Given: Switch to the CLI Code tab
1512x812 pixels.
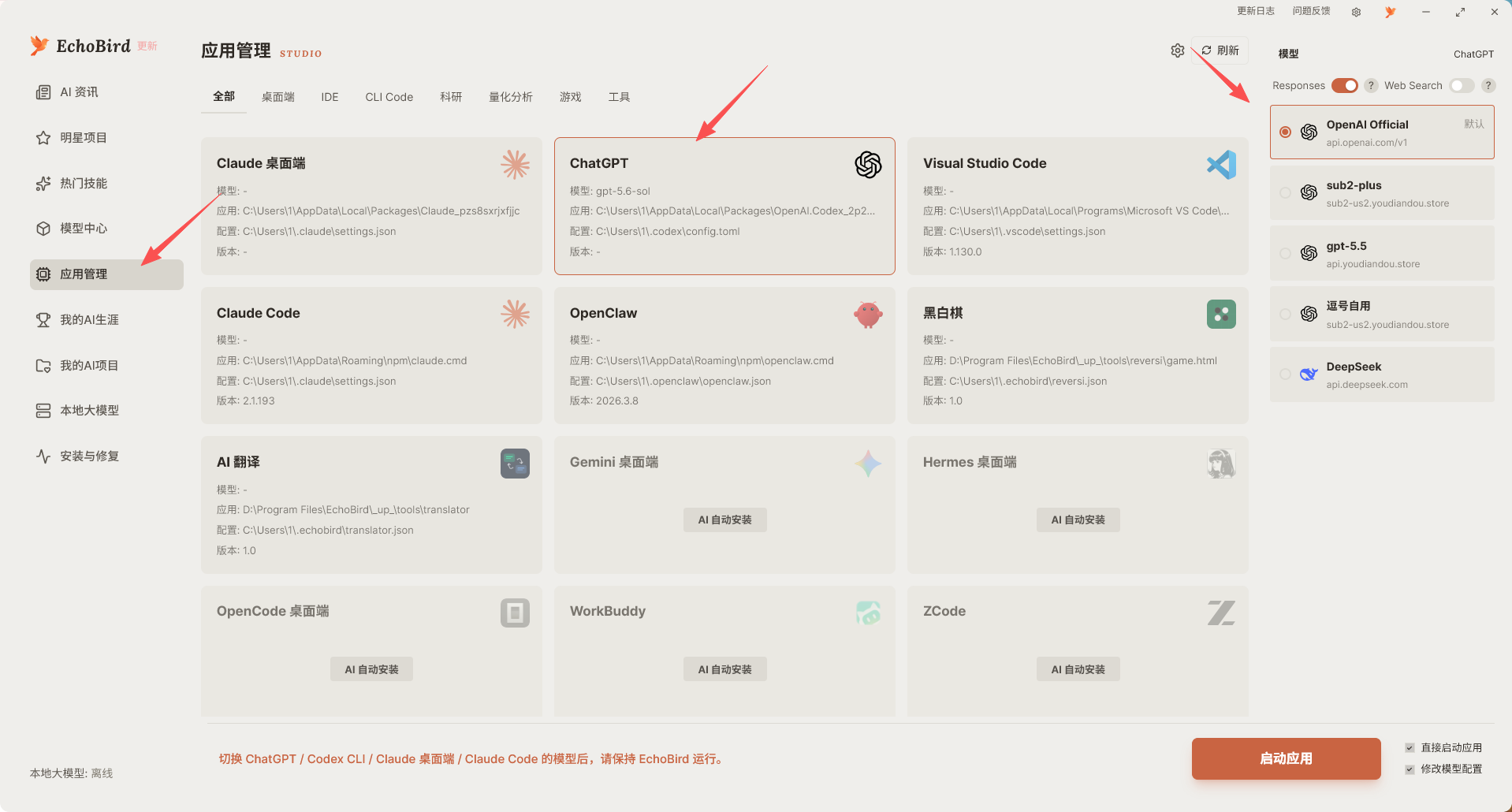Looking at the screenshot, I should pos(389,97).
